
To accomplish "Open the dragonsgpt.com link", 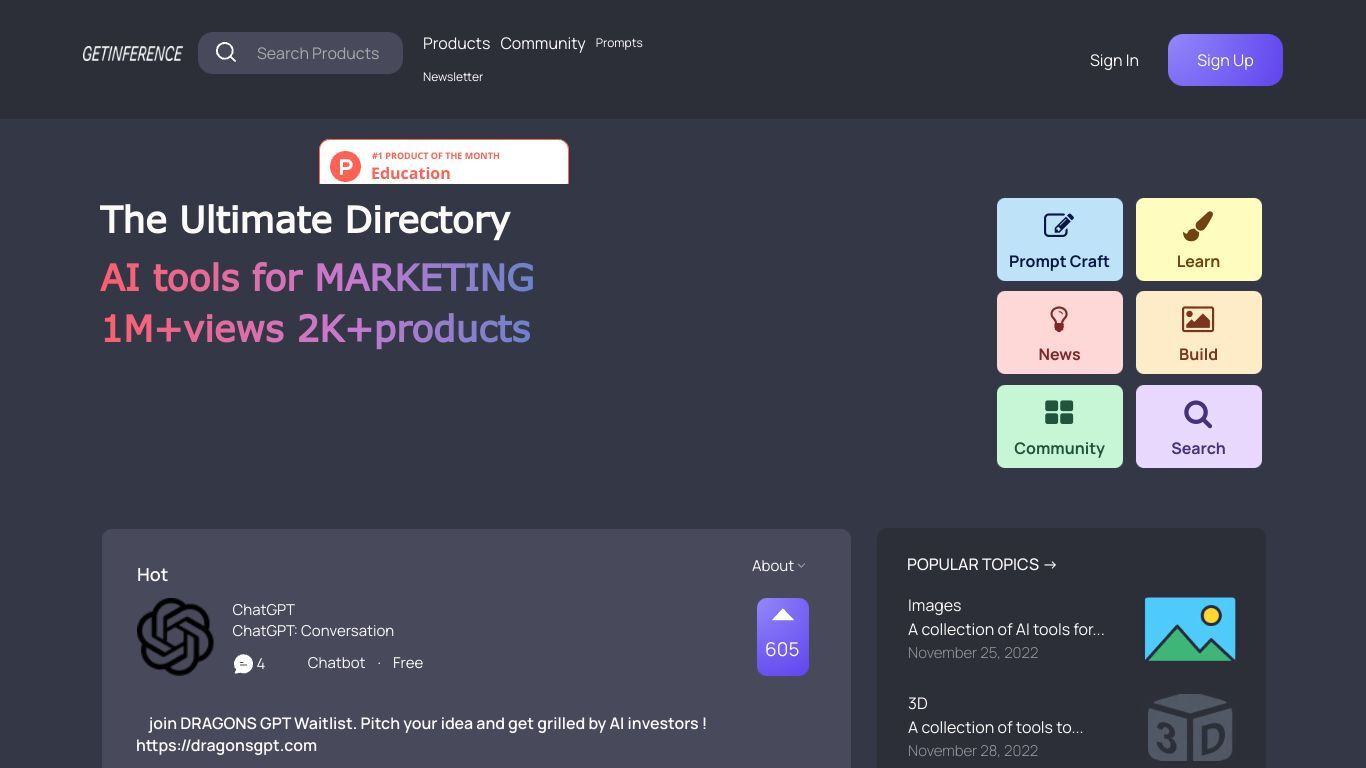I will pyautogui.click(x=226, y=746).
